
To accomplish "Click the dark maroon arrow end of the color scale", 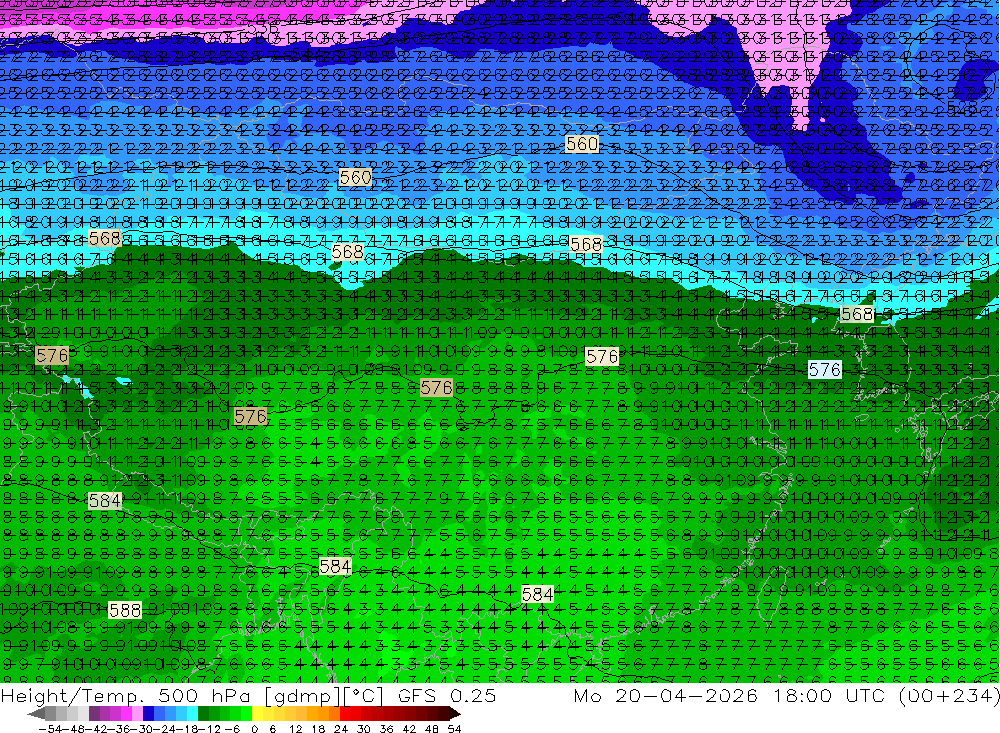I will pos(455,714).
